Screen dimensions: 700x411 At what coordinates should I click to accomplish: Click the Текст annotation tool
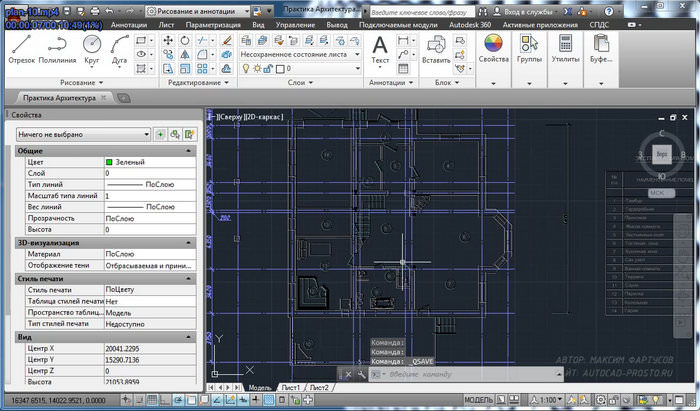pyautogui.click(x=380, y=47)
